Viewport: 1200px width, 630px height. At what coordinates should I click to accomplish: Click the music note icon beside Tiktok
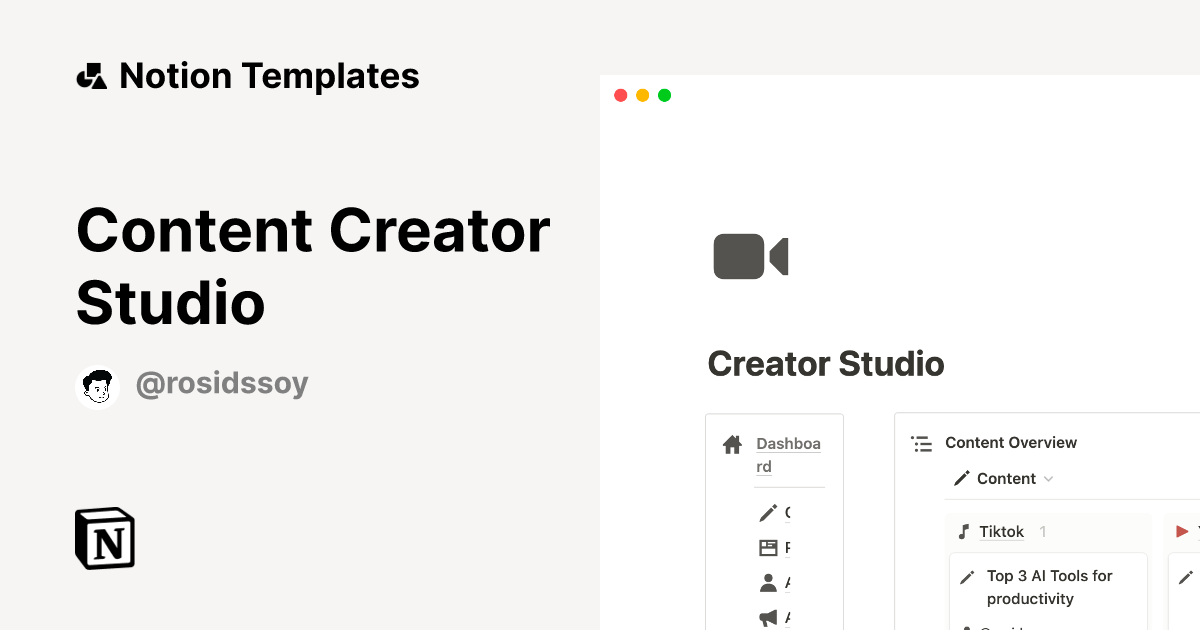pos(962,531)
